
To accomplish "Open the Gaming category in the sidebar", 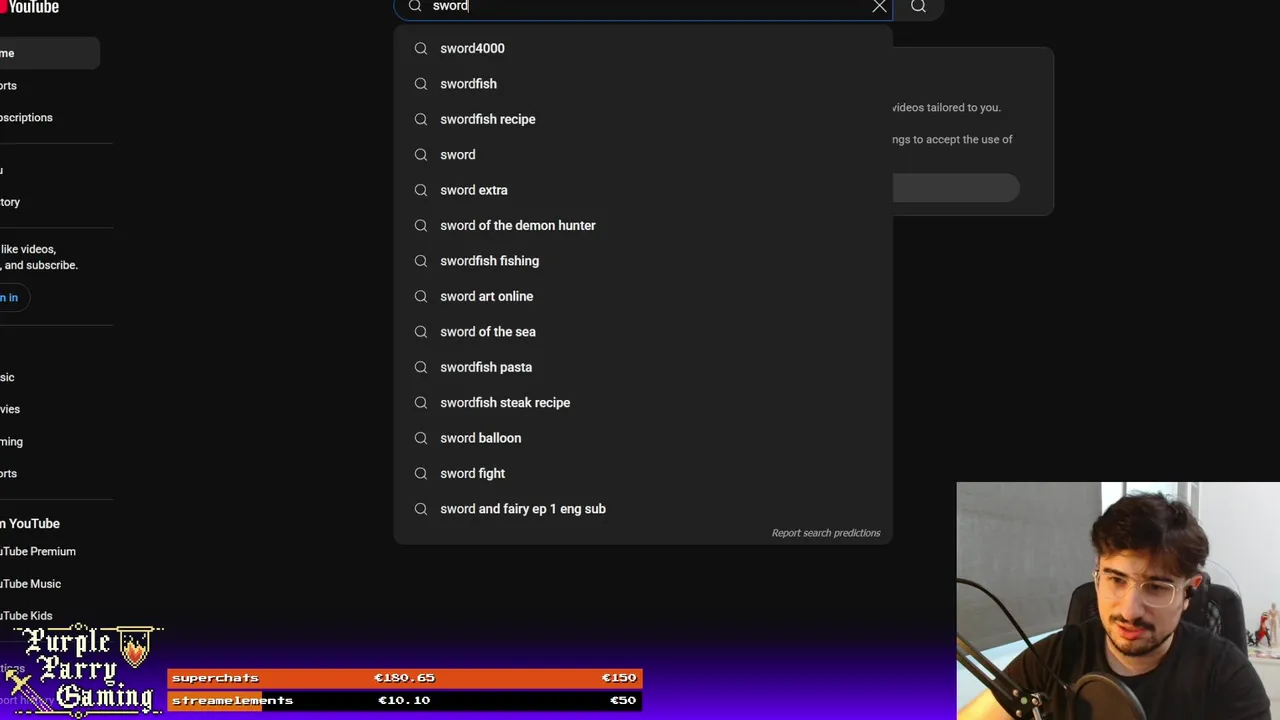I will 12,441.
